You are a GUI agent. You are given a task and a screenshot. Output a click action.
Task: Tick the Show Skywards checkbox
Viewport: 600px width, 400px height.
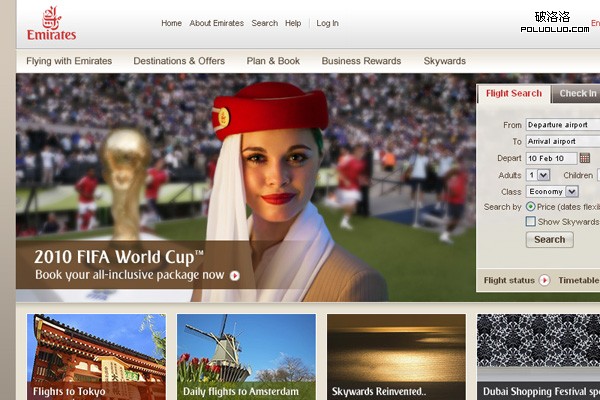pos(530,221)
